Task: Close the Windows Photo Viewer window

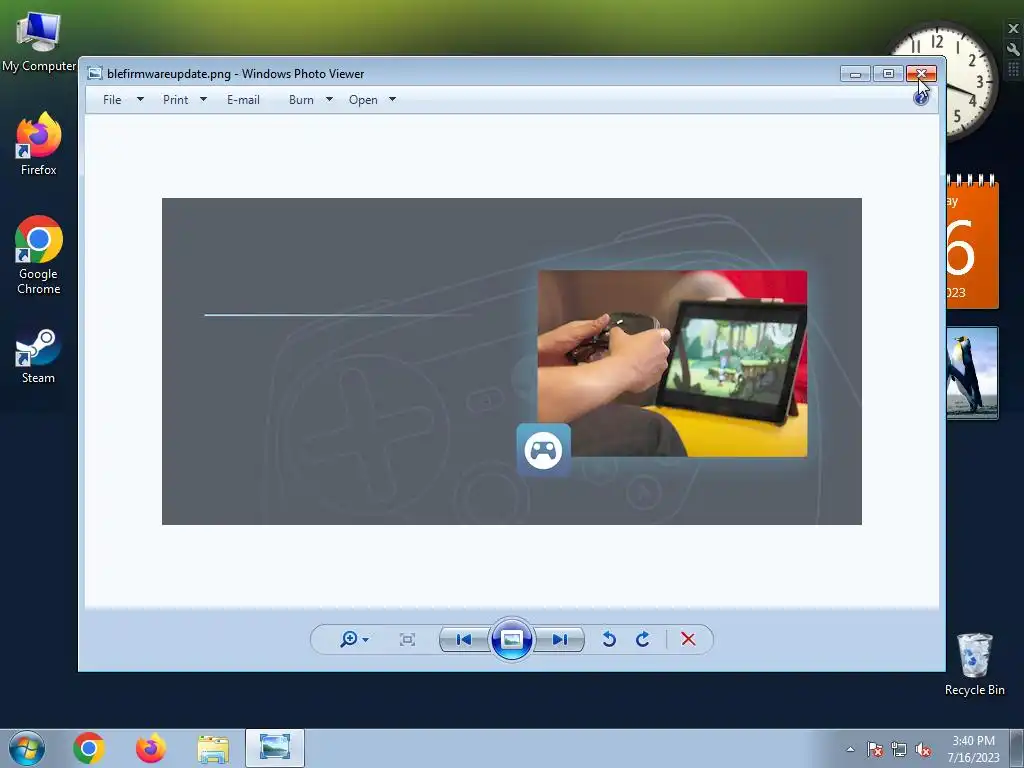Action: [921, 74]
